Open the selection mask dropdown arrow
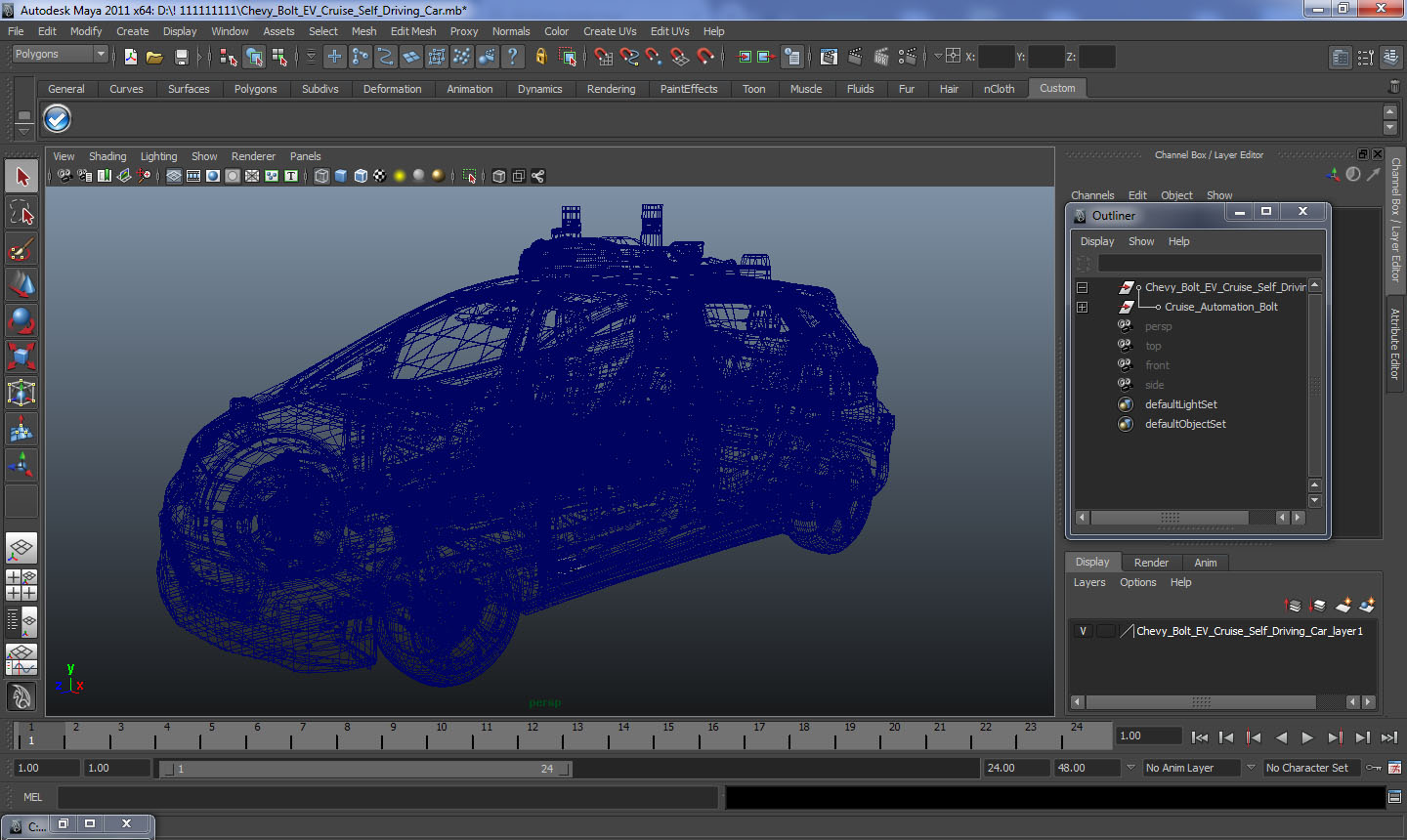 [311, 57]
